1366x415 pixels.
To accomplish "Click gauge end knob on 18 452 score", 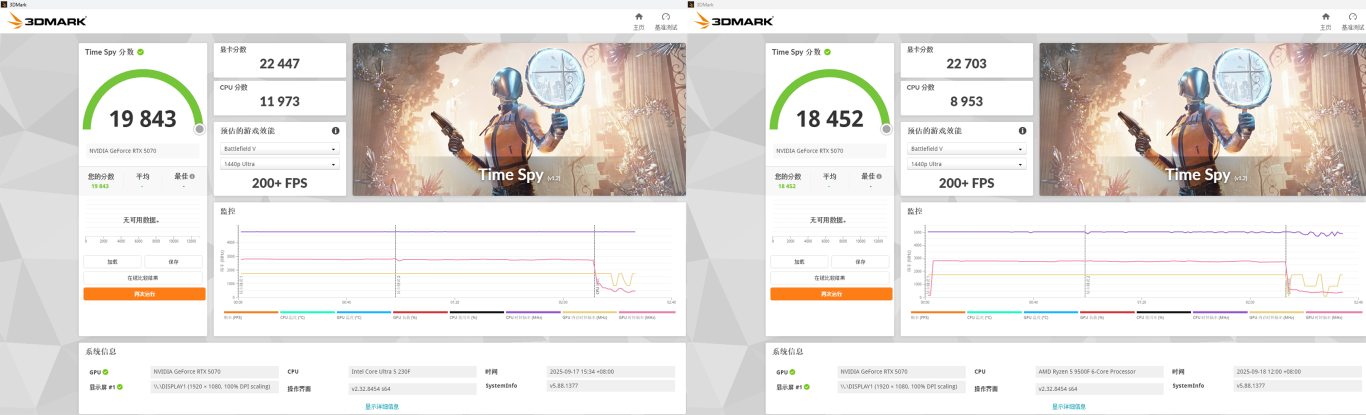I will point(886,129).
